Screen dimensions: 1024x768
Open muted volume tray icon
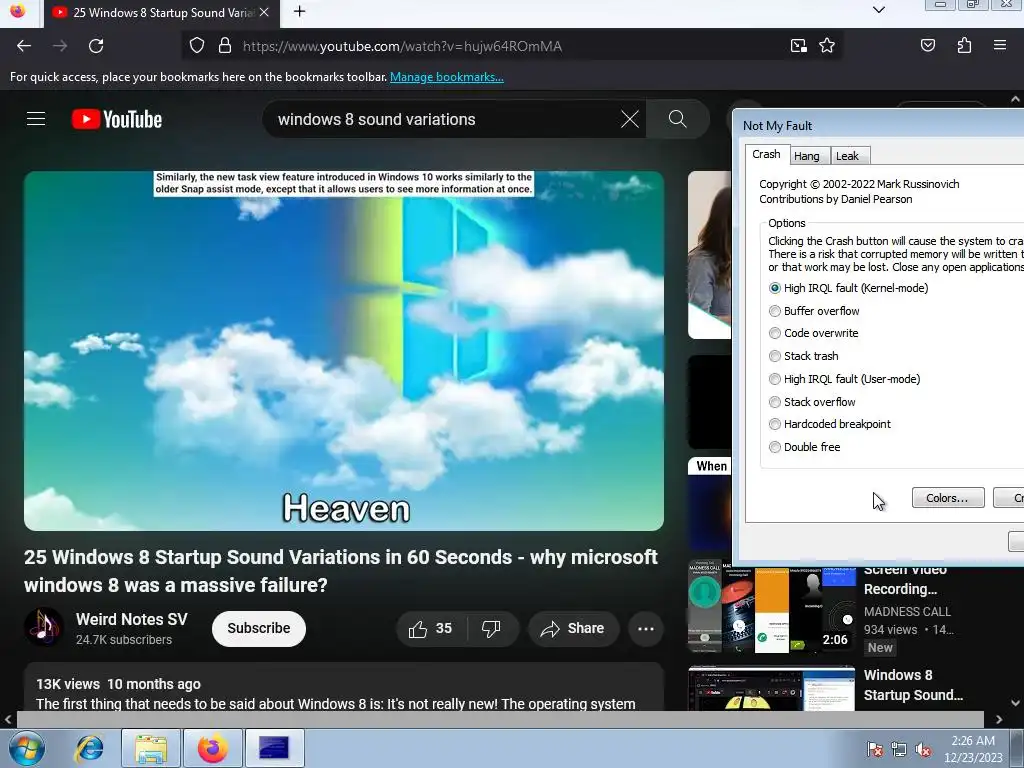[923, 750]
